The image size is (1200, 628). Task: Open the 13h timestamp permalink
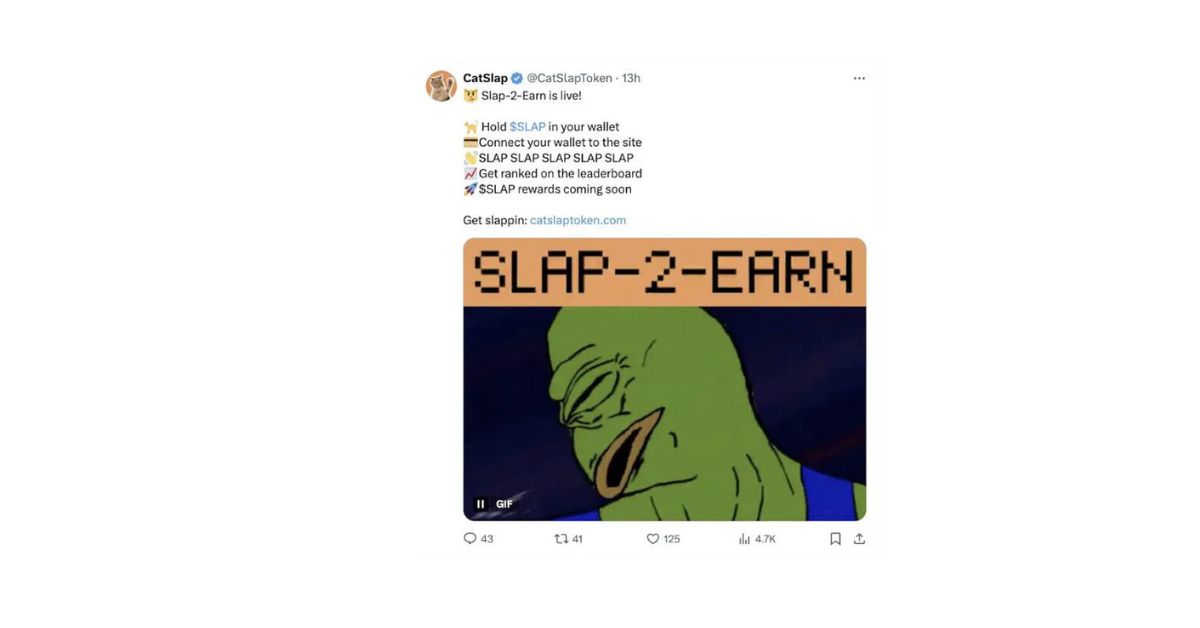click(x=631, y=78)
